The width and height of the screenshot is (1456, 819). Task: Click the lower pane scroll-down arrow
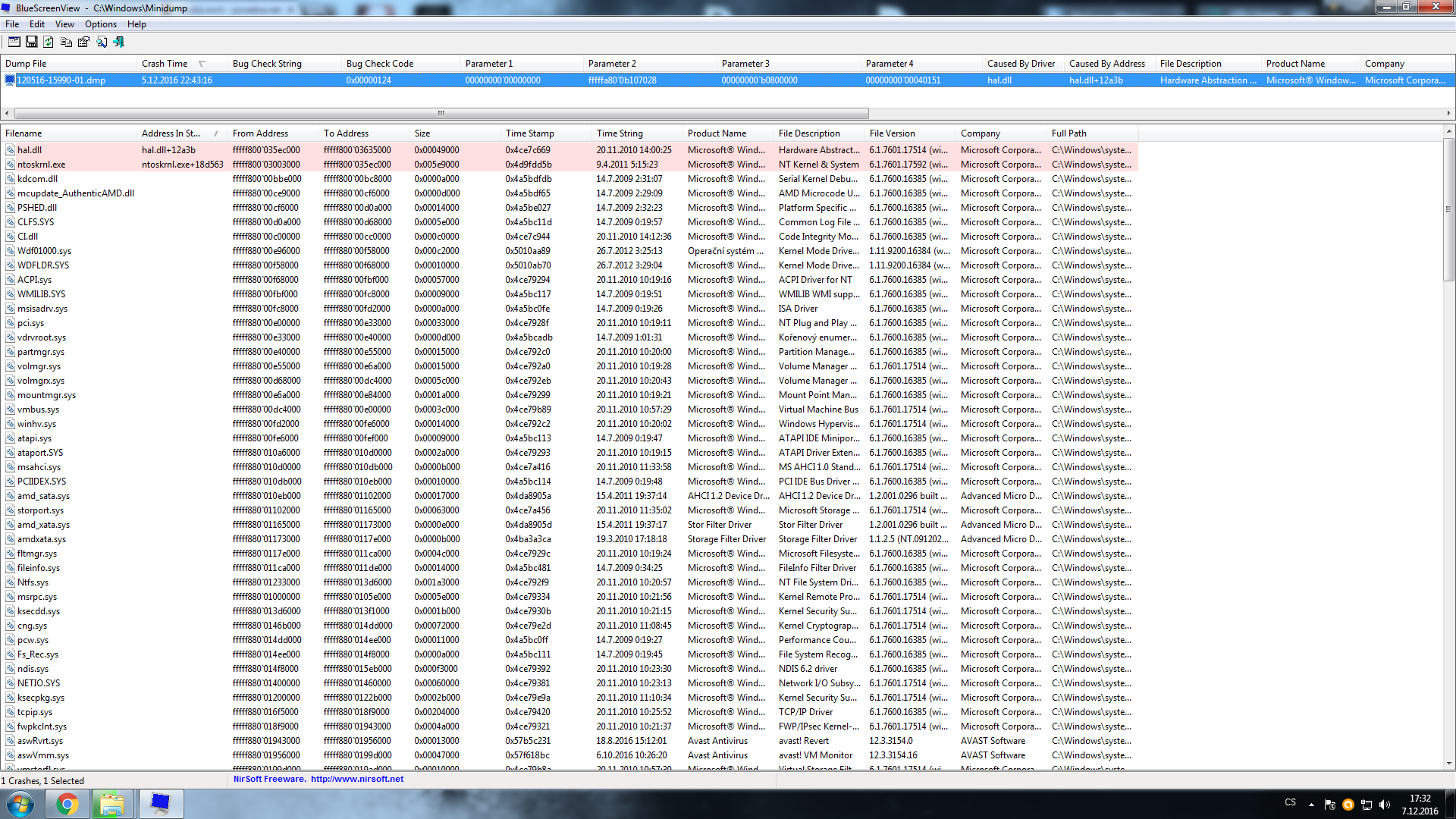pos(1449,764)
